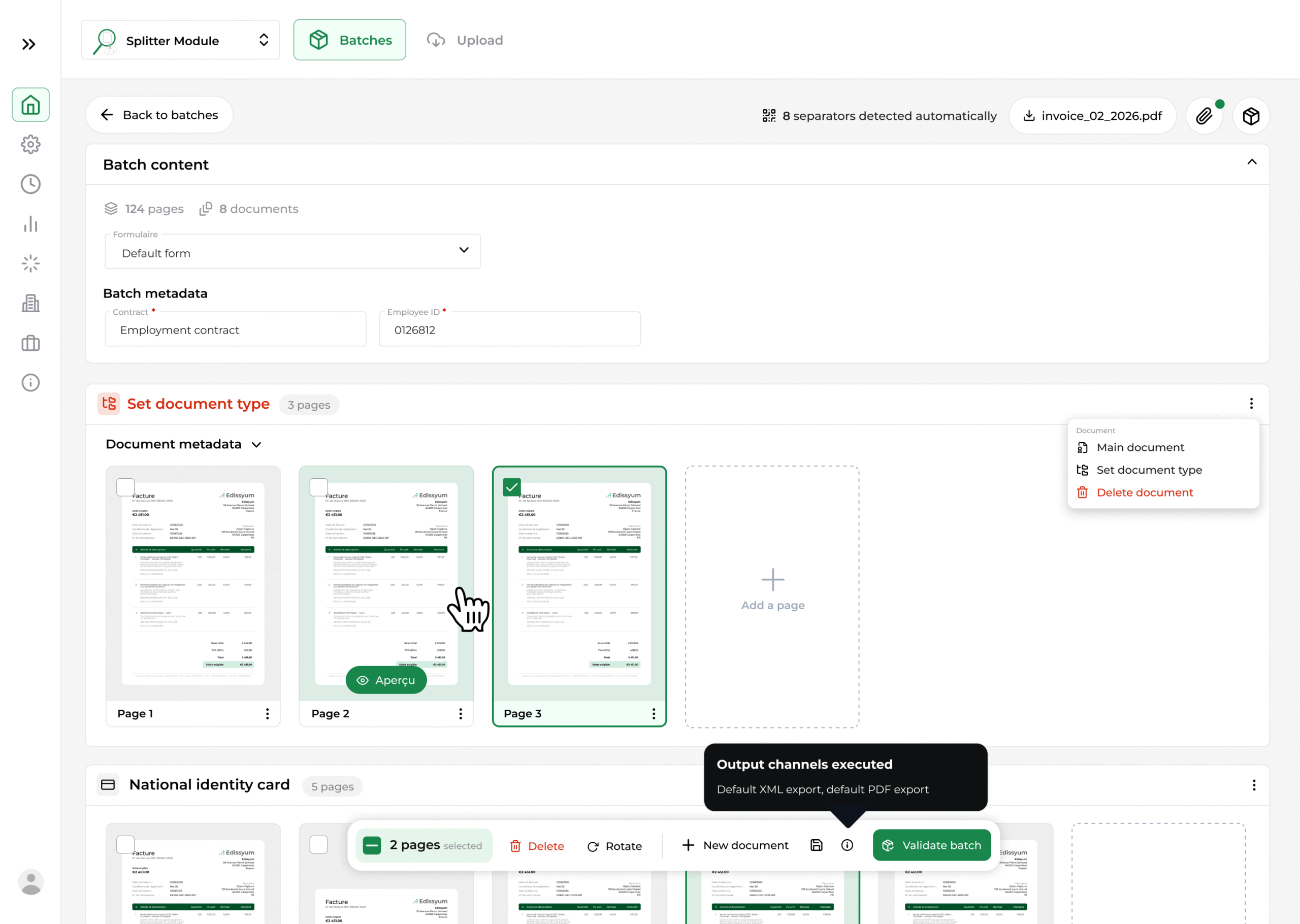Choose Delete document from the context menu
The height and width of the screenshot is (924, 1300).
(1145, 492)
